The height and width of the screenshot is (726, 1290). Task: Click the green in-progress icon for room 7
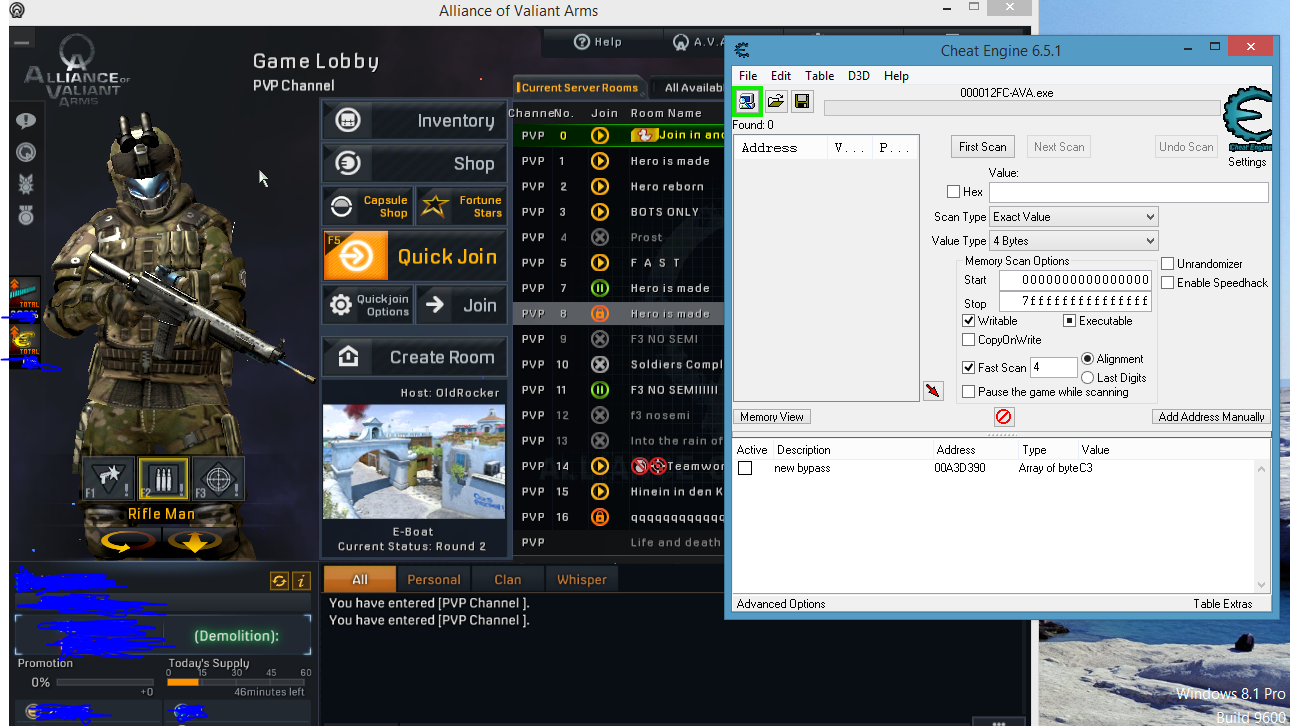600,288
